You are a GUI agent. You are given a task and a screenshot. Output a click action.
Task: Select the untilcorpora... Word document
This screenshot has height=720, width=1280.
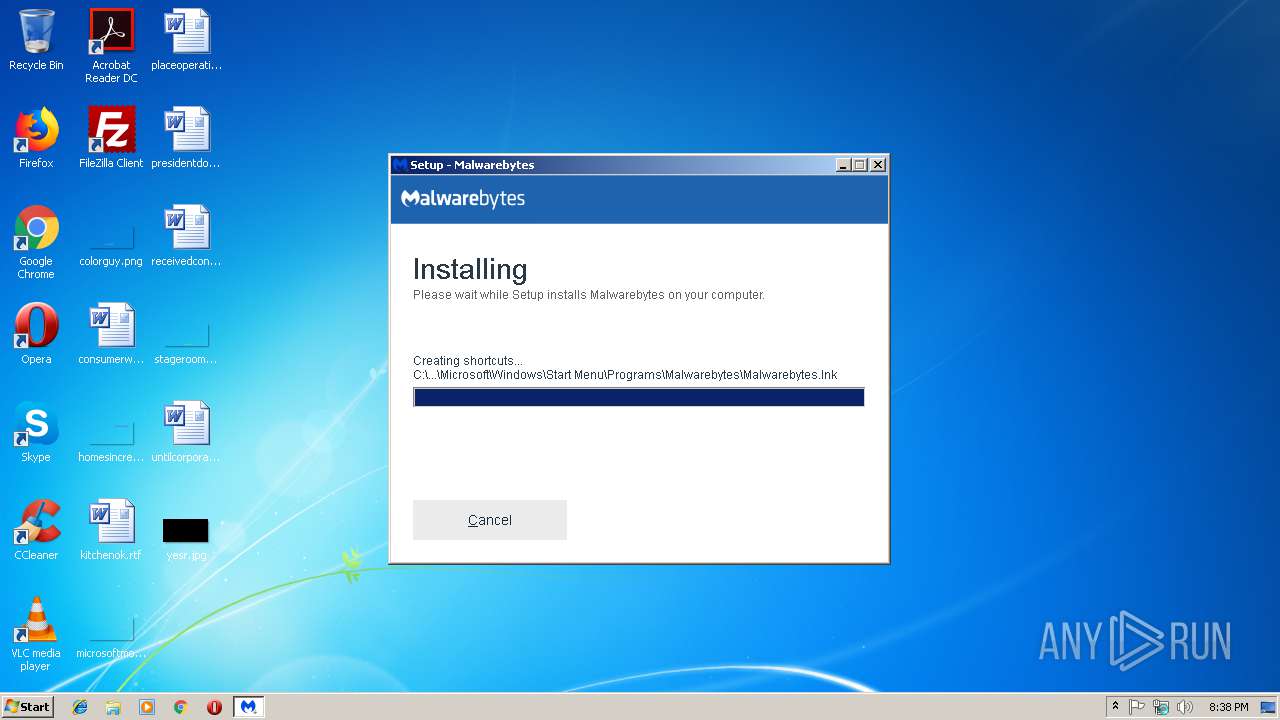click(x=187, y=432)
